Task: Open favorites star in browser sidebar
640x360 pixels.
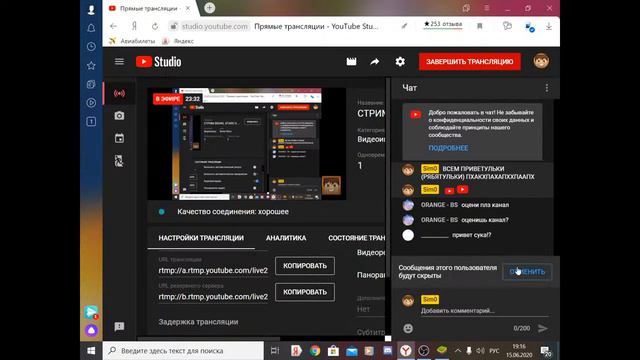Action: click(x=91, y=65)
